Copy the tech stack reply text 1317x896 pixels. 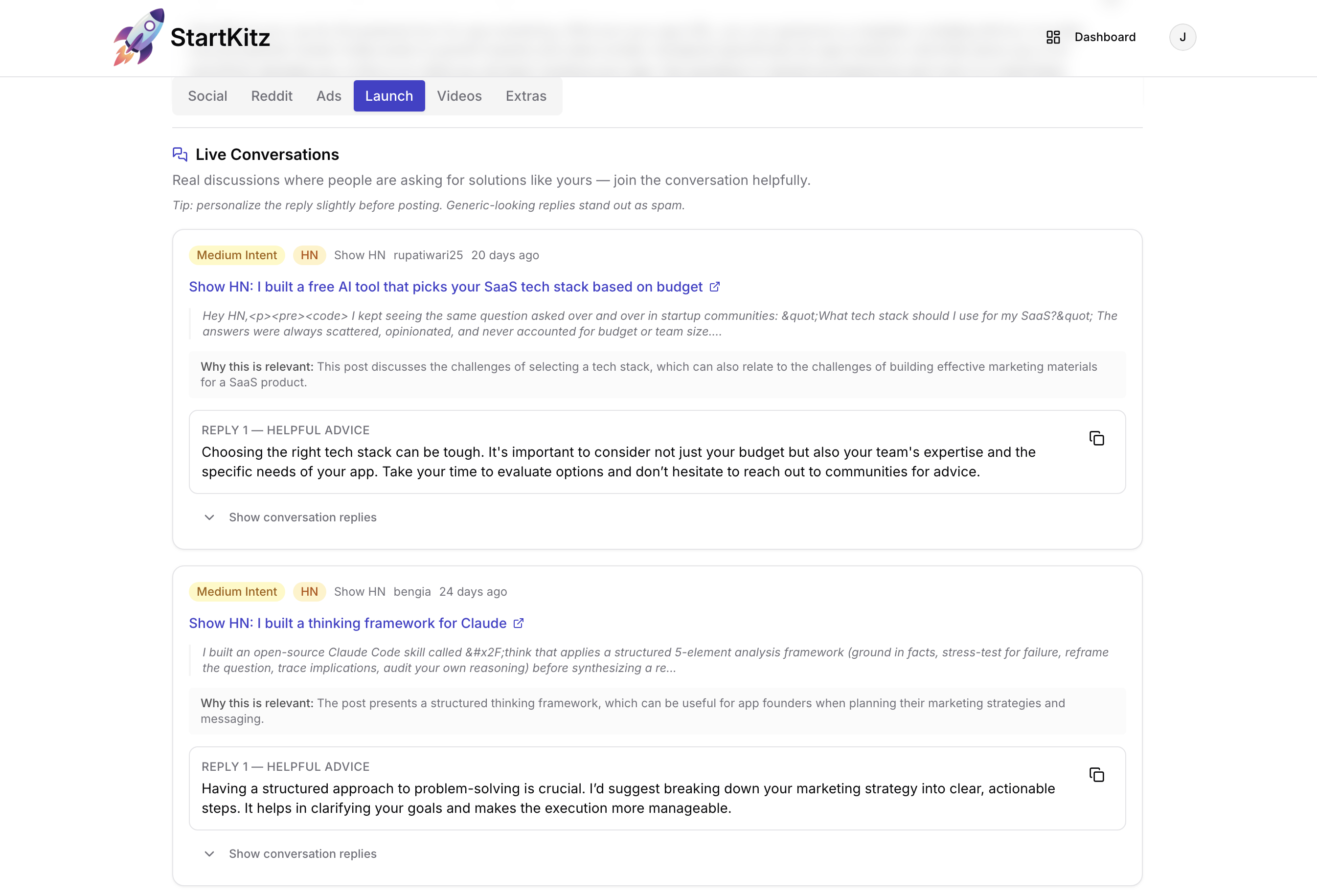pos(1097,438)
